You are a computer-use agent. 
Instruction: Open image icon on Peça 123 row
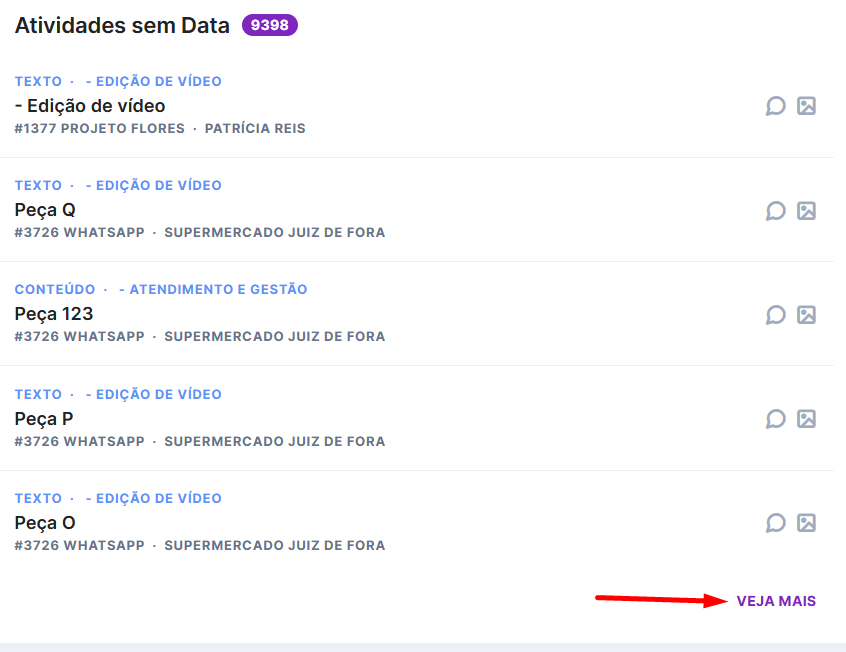coord(807,315)
